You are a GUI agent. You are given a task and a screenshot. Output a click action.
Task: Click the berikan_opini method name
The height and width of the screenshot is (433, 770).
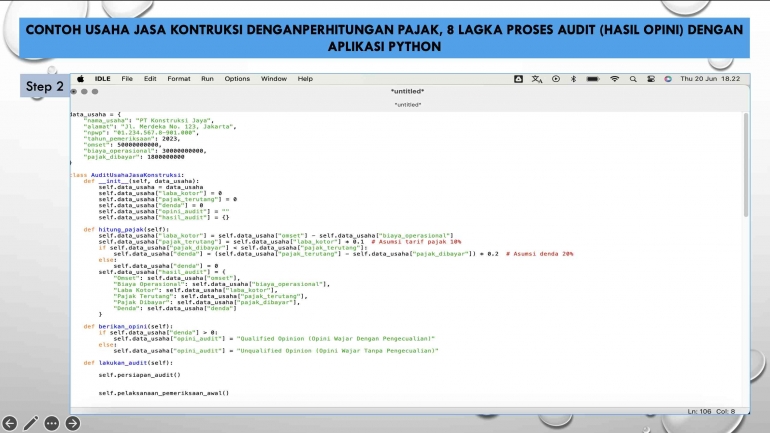[122, 326]
